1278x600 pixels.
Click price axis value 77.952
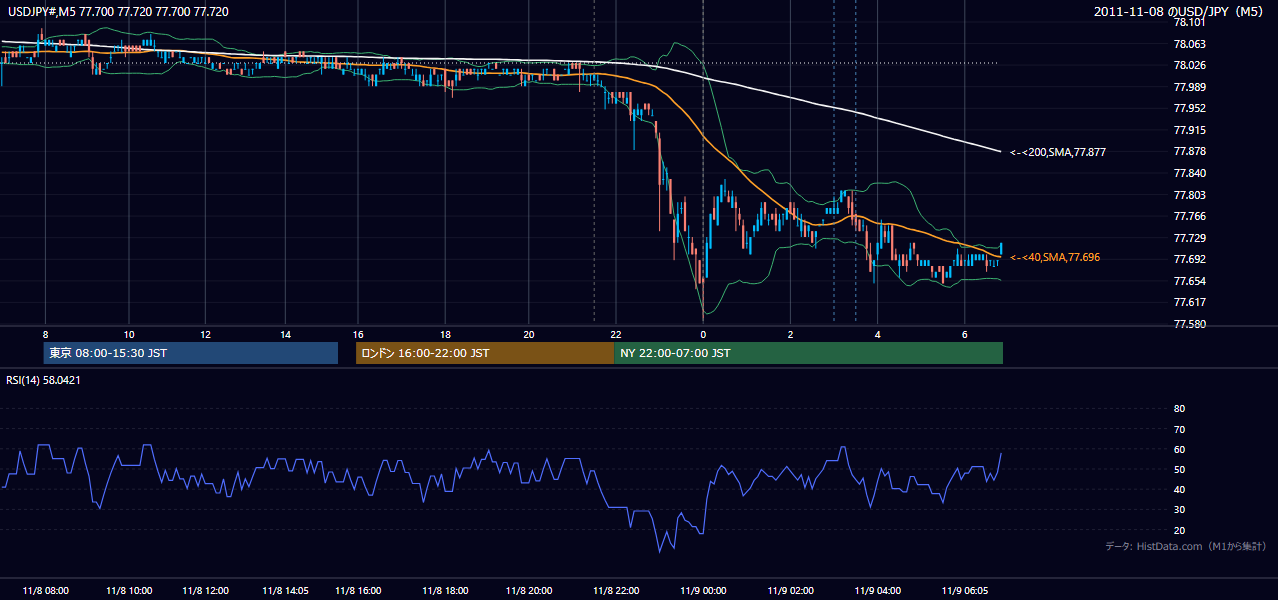(x=1189, y=108)
